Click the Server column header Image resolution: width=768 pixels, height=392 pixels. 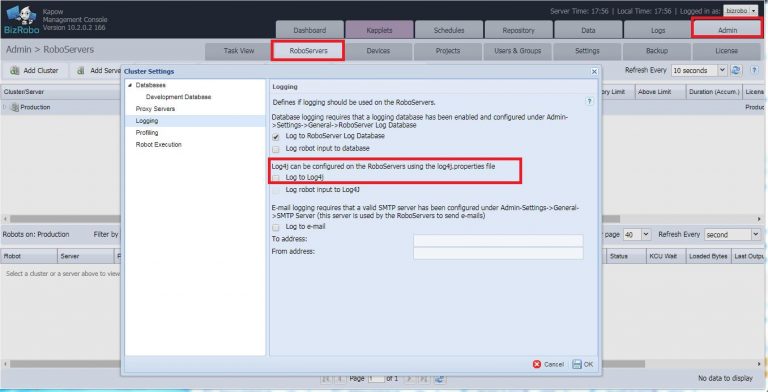point(85,256)
